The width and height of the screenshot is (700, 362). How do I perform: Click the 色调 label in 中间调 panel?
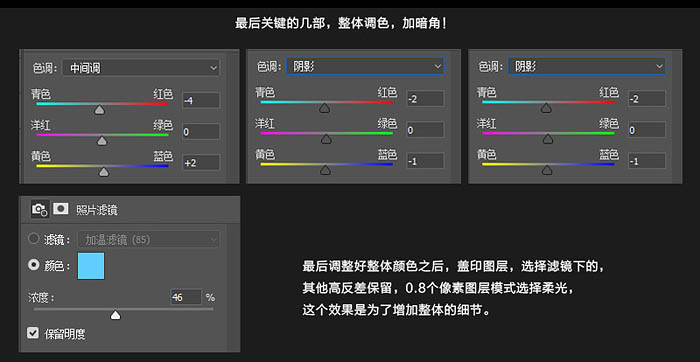tap(45, 68)
